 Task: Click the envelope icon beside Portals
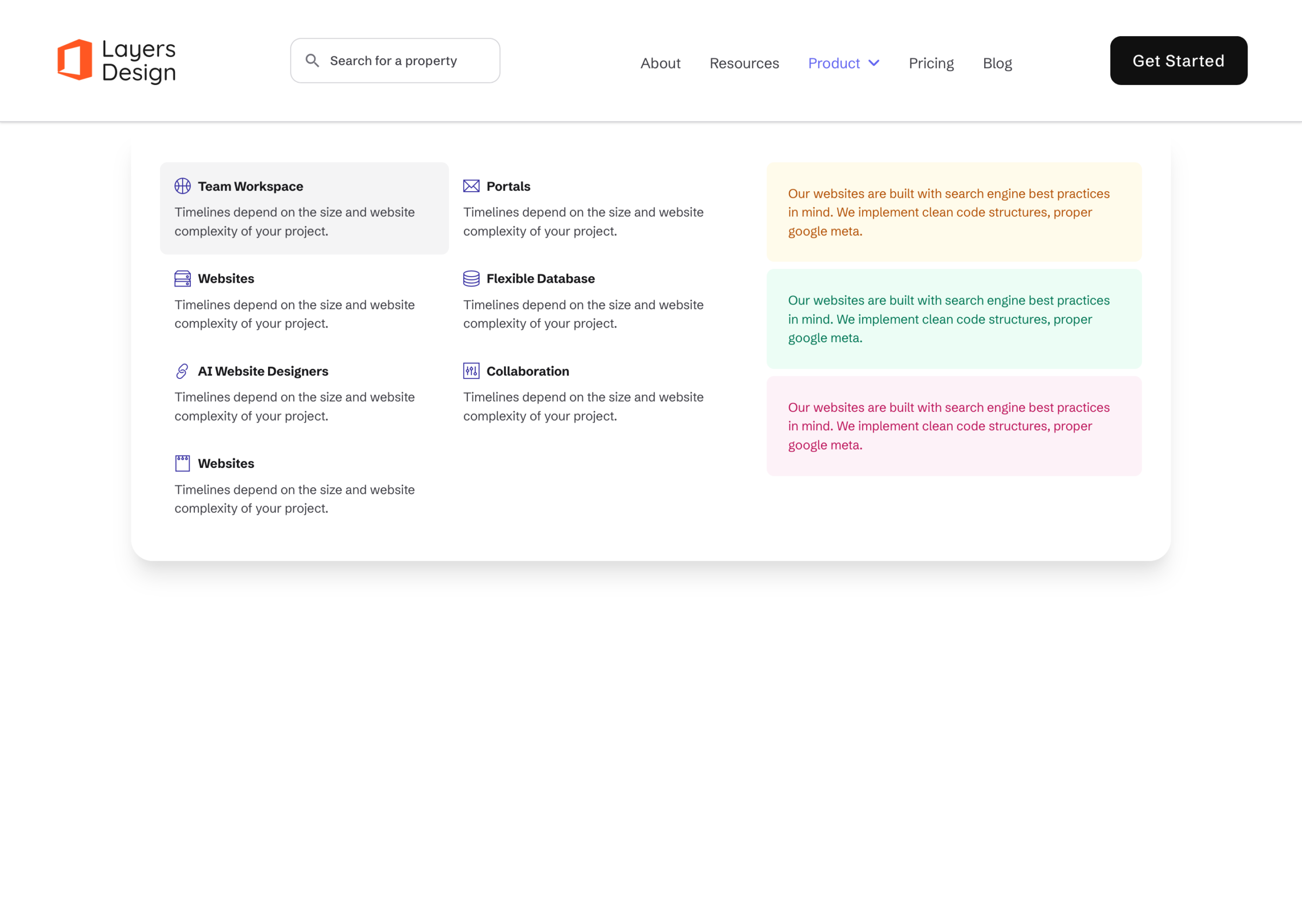[471, 186]
